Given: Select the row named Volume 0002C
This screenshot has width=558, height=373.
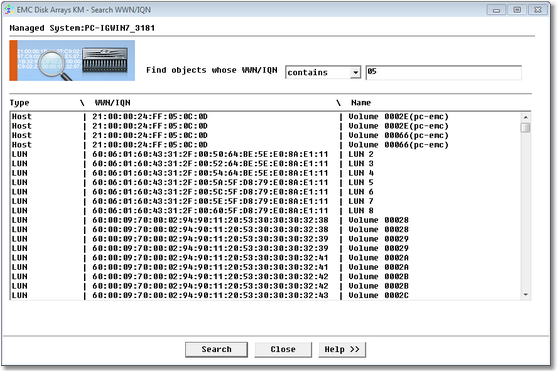Looking at the screenshot, I should 265,295.
